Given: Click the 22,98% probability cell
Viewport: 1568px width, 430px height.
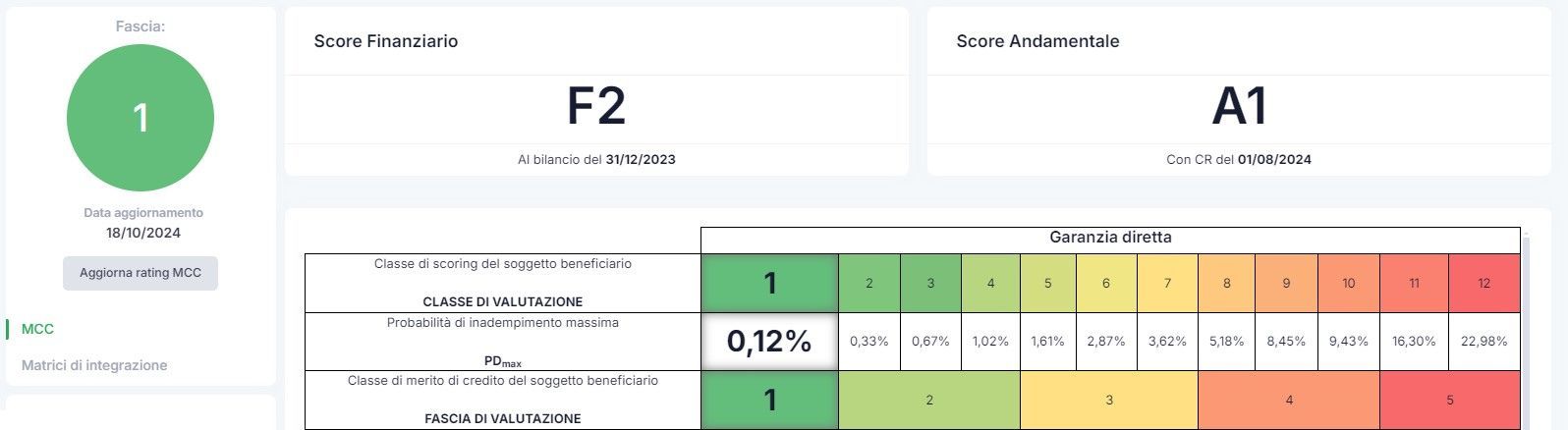Looking at the screenshot, I should (1484, 342).
